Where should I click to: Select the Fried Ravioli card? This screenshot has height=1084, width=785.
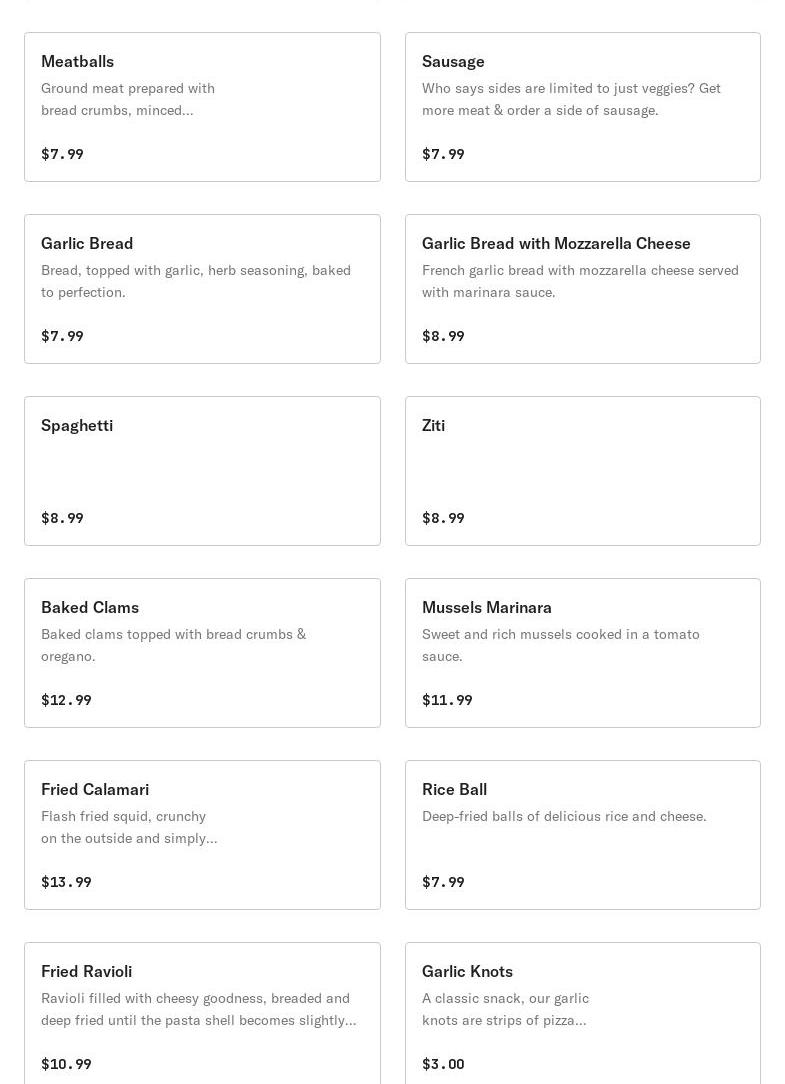click(x=86, y=972)
